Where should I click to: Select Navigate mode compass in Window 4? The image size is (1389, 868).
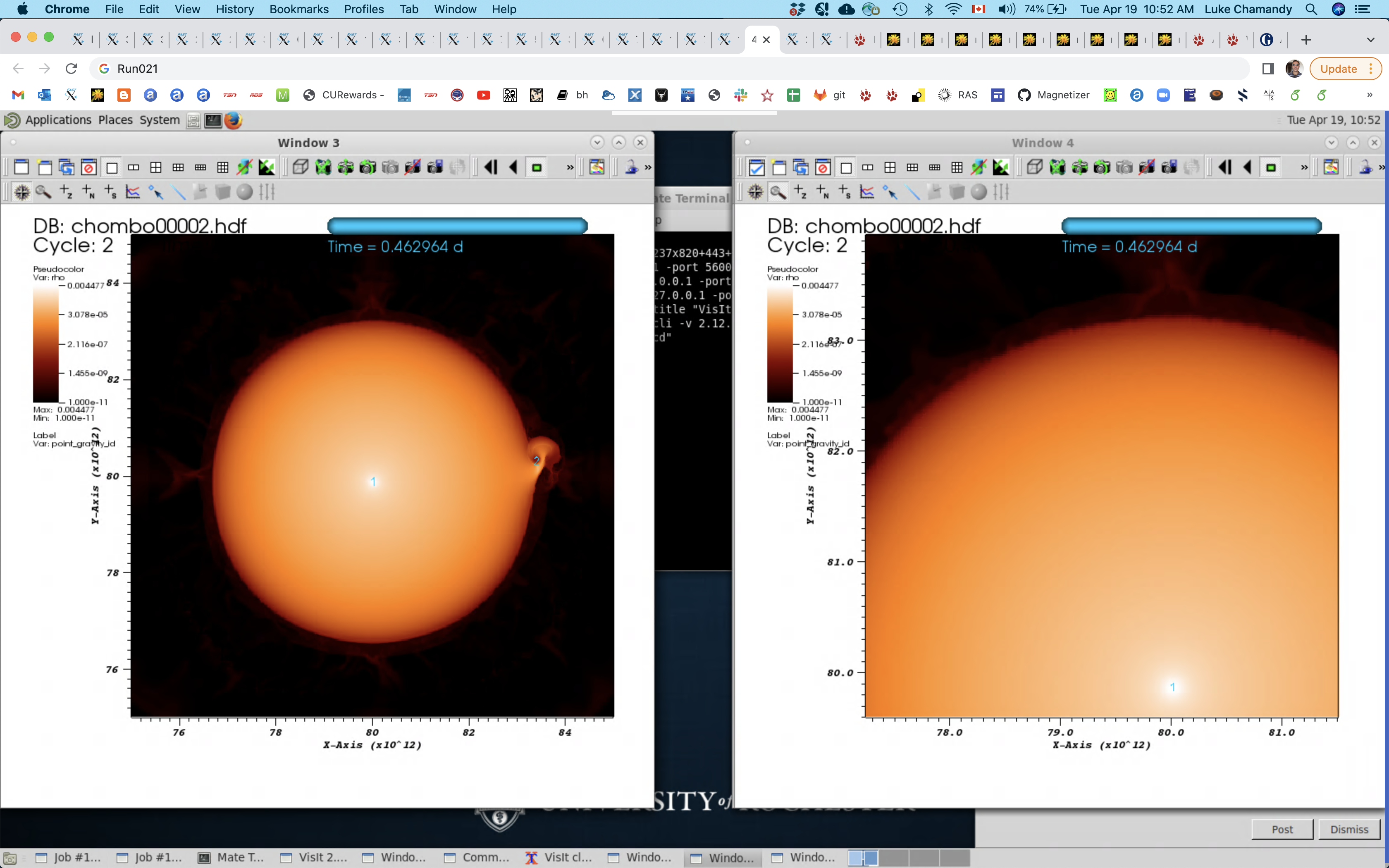(756, 192)
